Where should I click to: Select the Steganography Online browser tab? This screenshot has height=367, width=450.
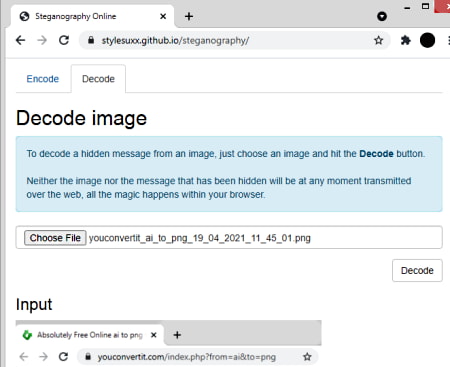(x=93, y=16)
